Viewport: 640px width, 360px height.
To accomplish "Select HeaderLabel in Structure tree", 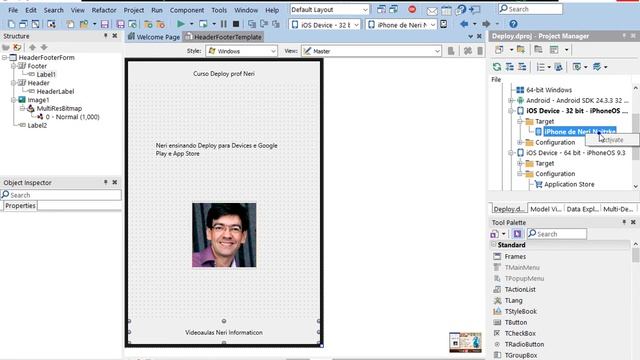I will pyautogui.click(x=55, y=91).
